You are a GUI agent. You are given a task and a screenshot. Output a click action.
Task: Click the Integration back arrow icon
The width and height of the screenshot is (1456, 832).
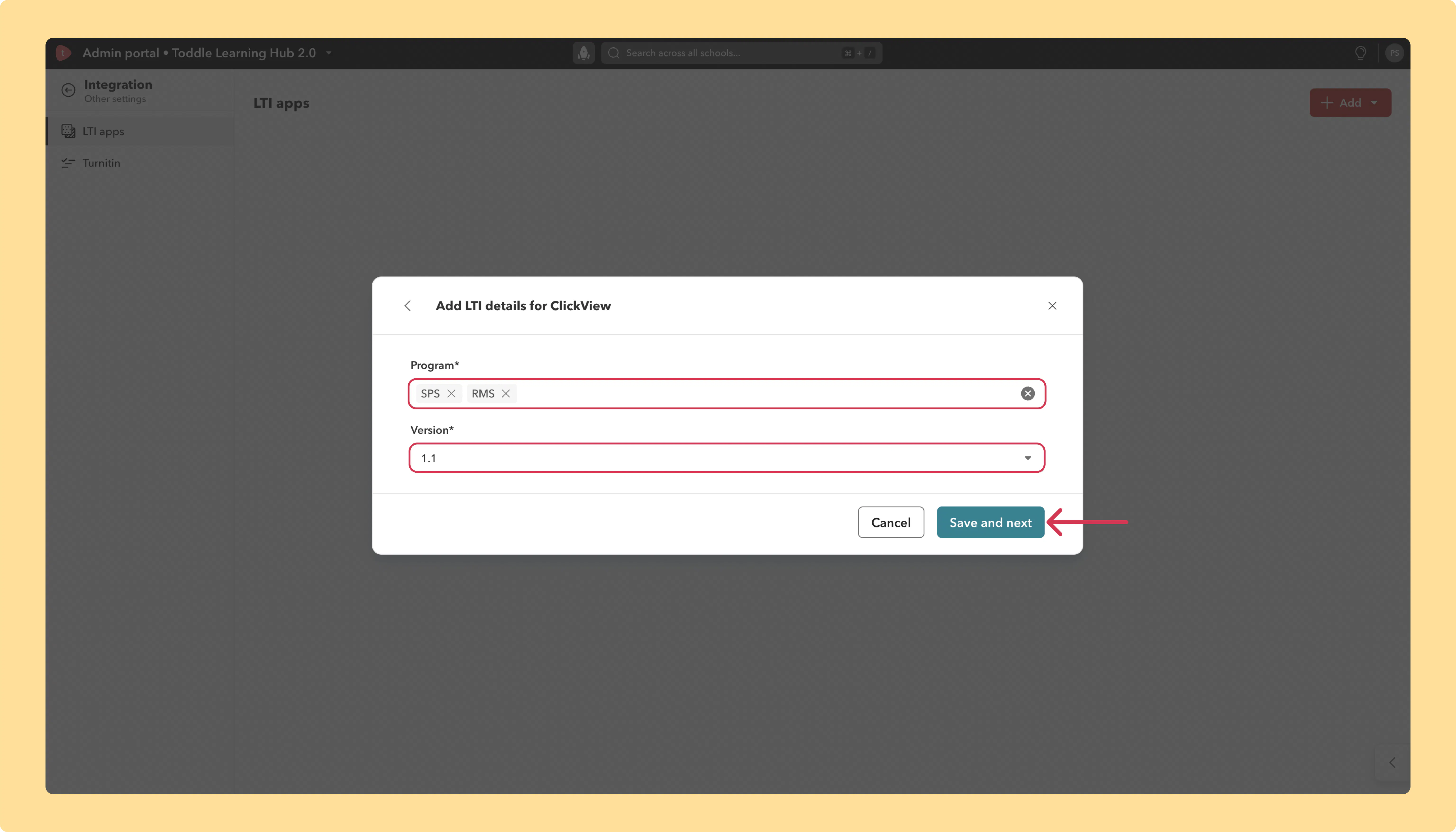coord(68,90)
